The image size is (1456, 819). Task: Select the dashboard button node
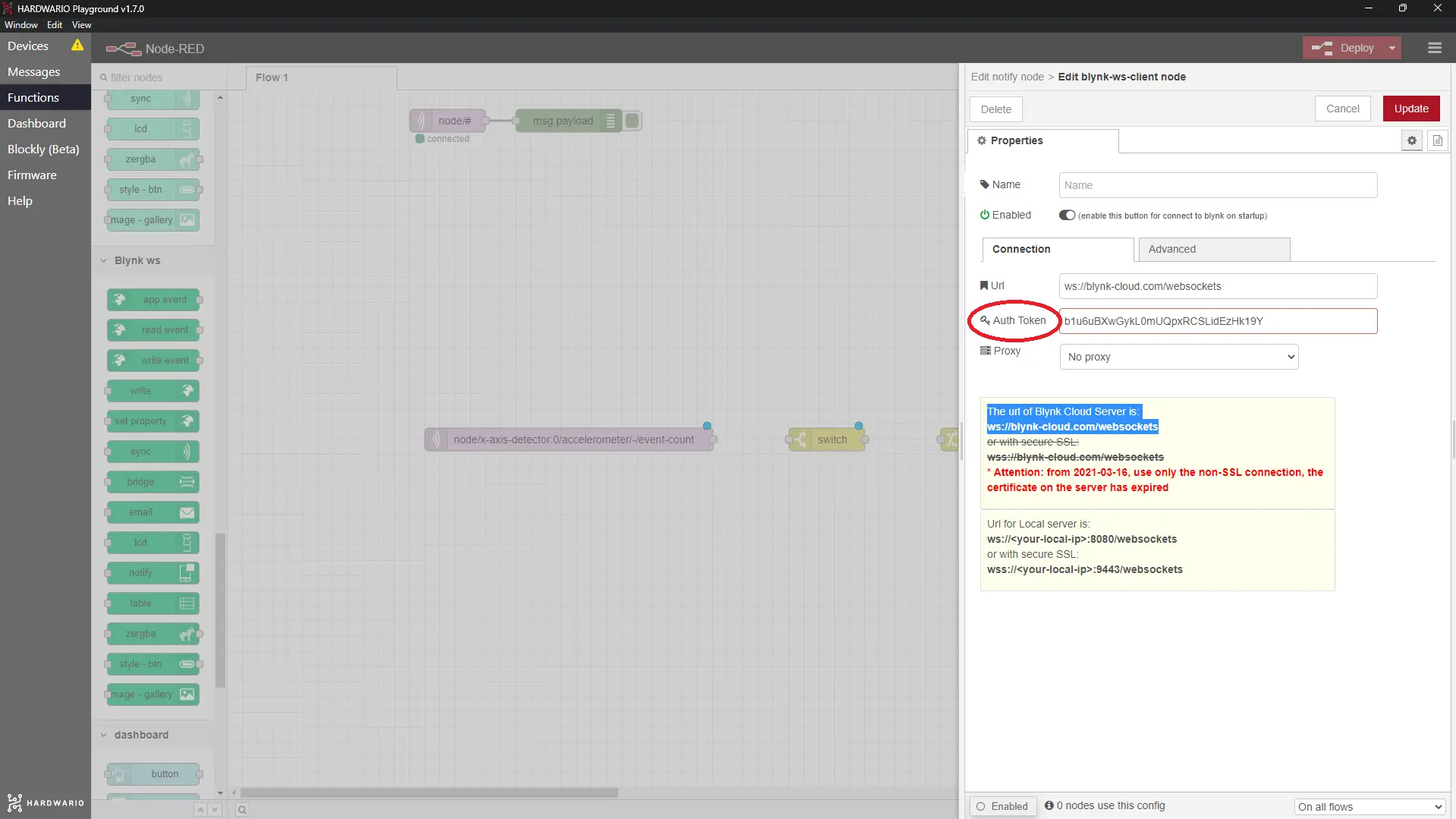tap(153, 774)
